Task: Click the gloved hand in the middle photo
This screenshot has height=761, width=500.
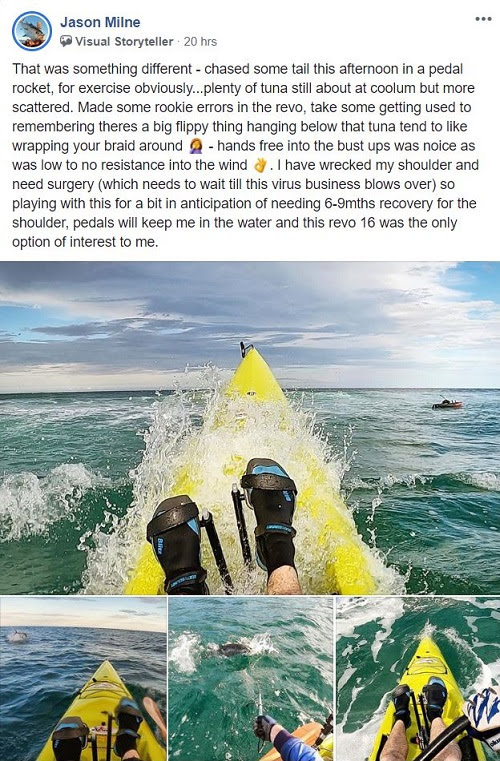Action: (265, 728)
